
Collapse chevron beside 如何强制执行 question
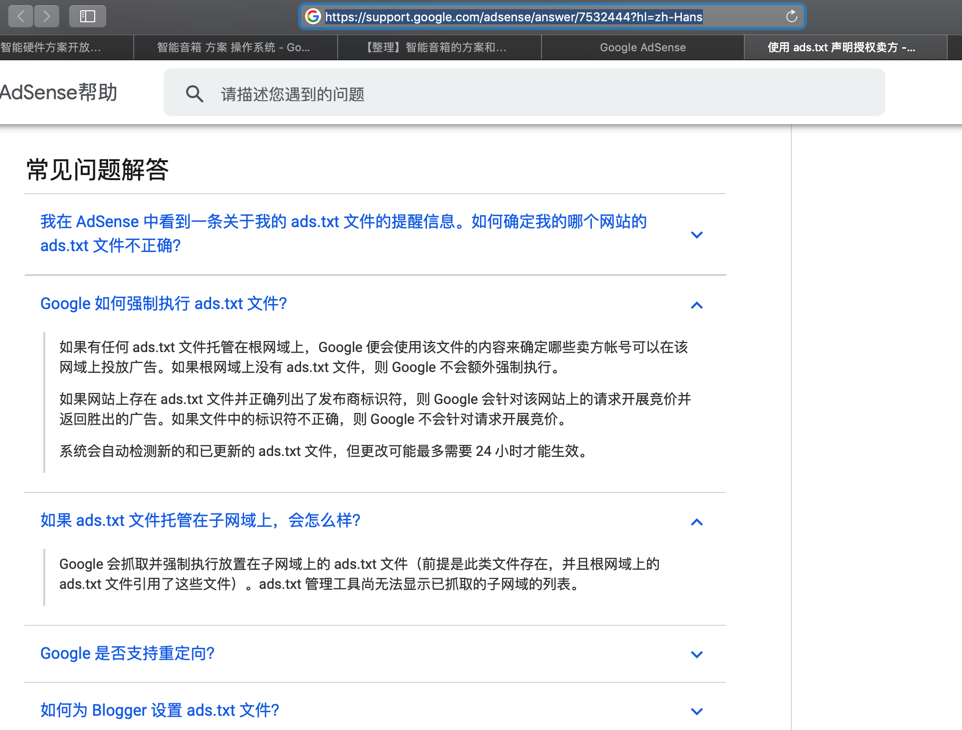click(696, 305)
